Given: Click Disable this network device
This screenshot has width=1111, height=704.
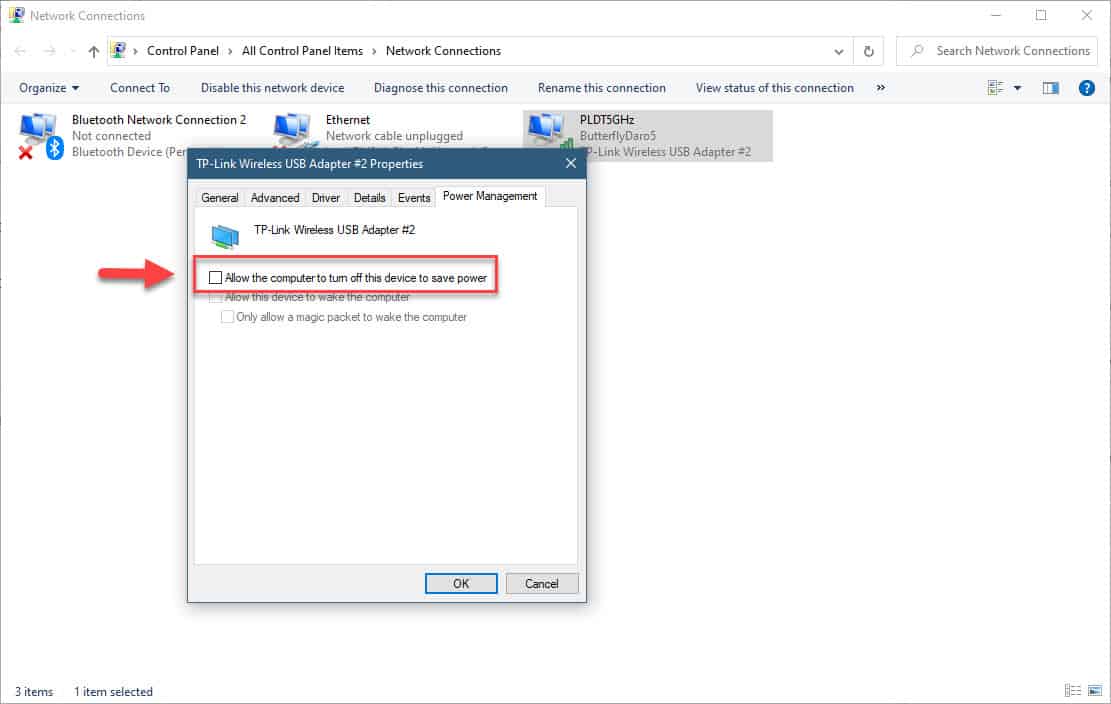Looking at the screenshot, I should click(x=273, y=88).
